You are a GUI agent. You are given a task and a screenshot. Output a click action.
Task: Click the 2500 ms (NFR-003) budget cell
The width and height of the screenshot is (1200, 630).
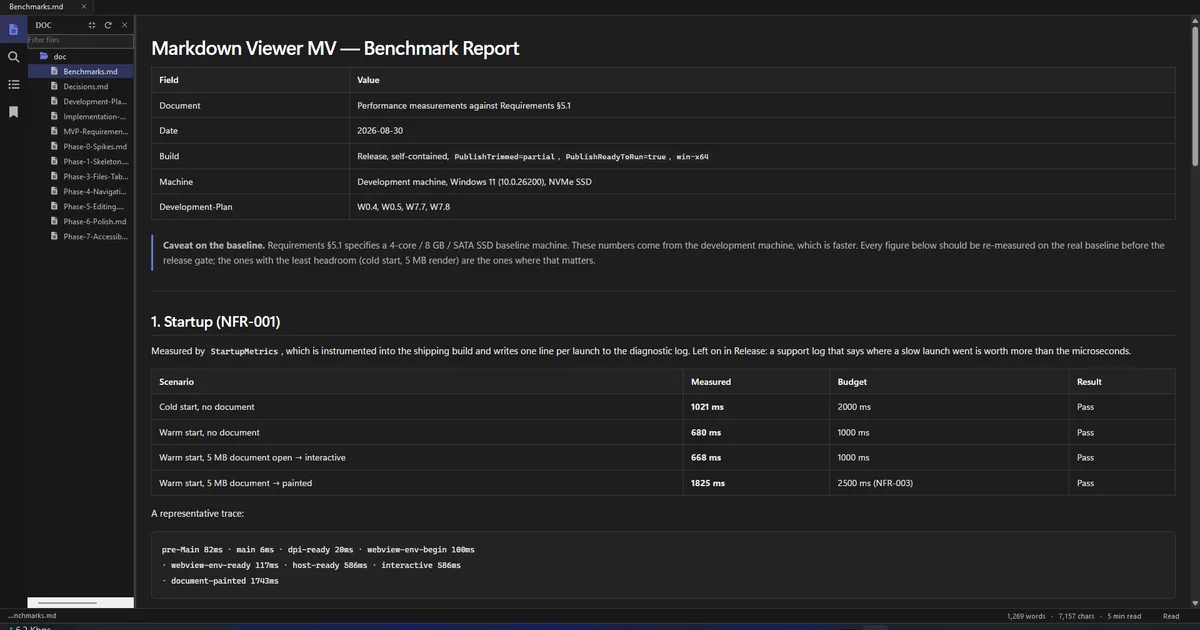[948, 483]
